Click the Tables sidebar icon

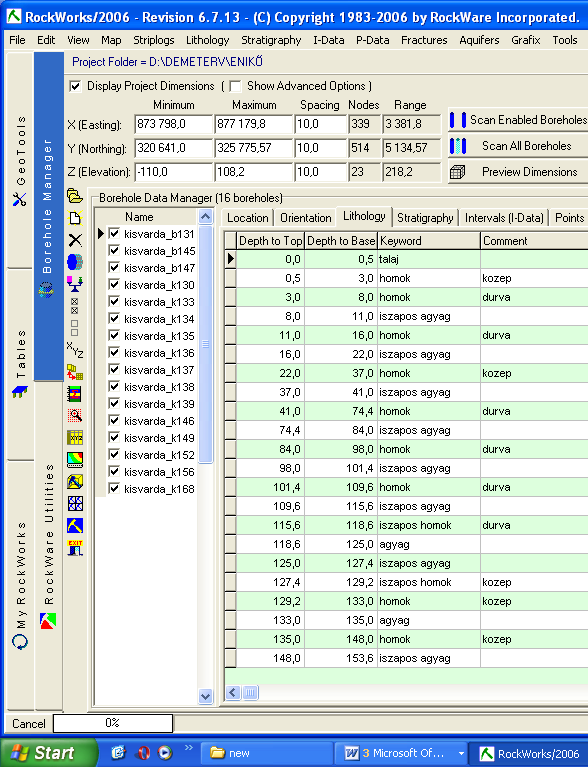coord(20,391)
